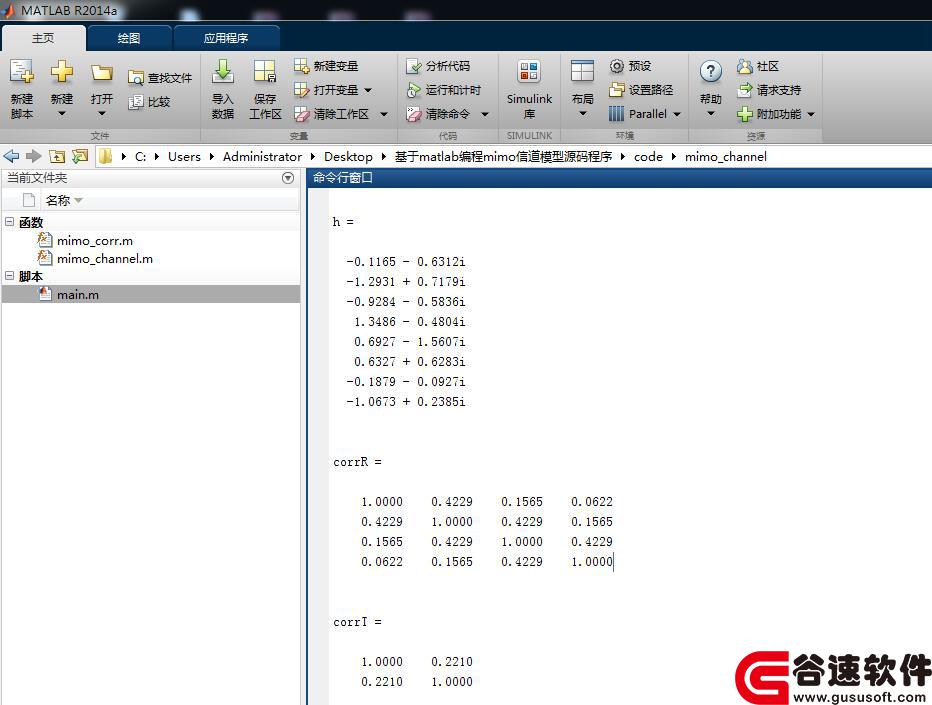This screenshot has width=932, height=705.
Task: Open 附加功能 dropdown arrow
Action: [x=811, y=114]
